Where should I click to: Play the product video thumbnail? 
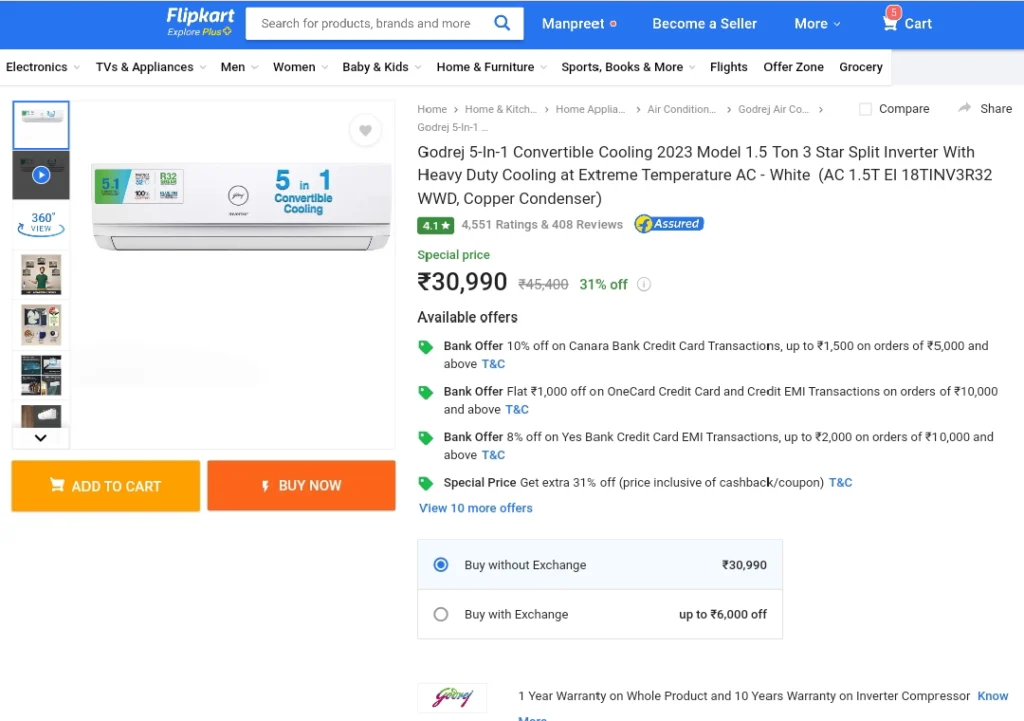click(41, 175)
